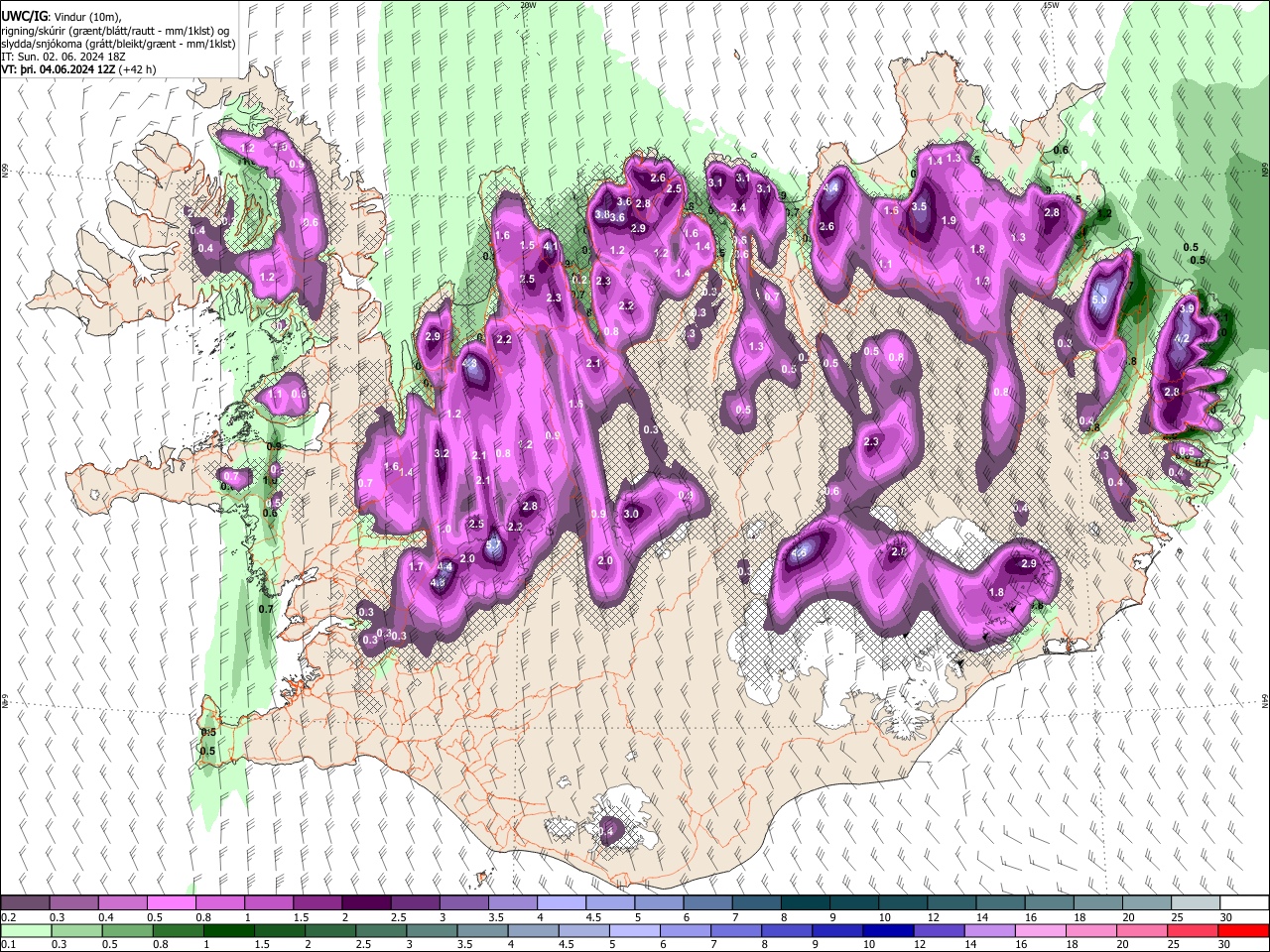Click the bright red 30 rain scale swatch

tap(1244, 930)
